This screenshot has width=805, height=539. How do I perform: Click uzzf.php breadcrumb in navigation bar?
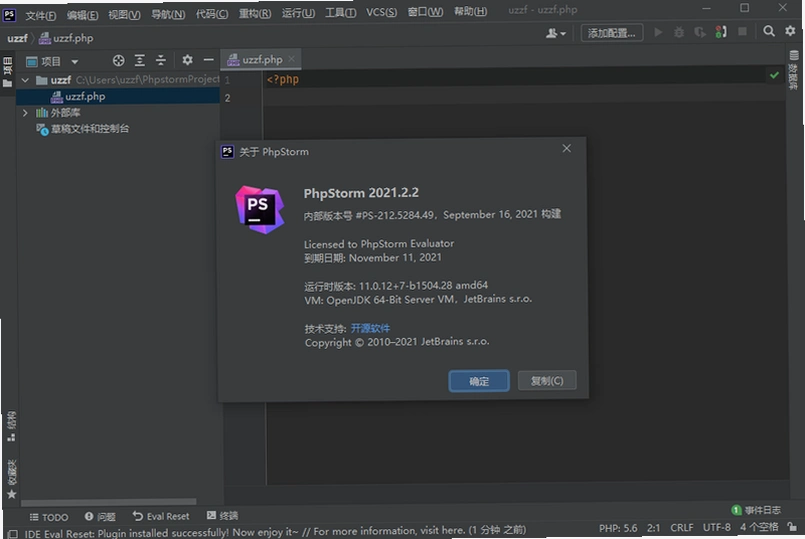pos(66,38)
